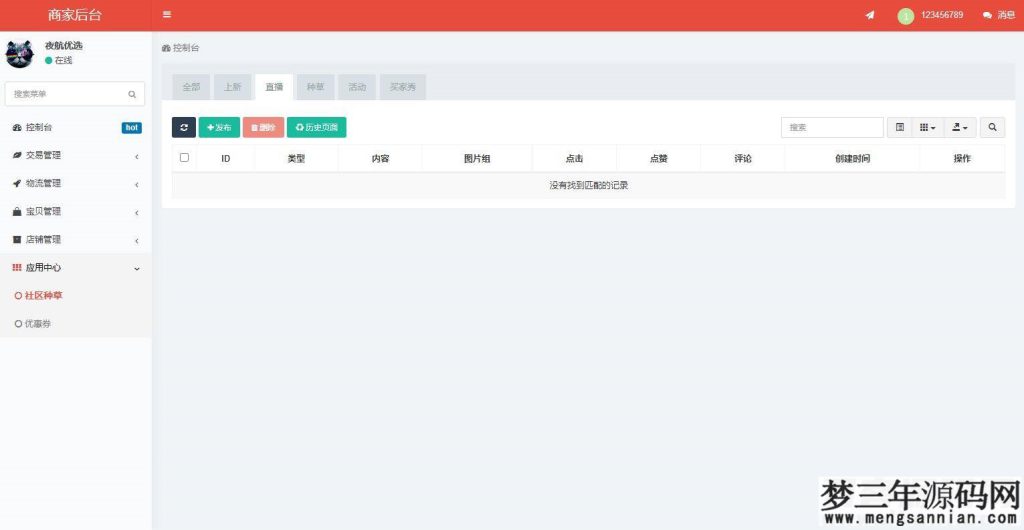The width and height of the screenshot is (1024, 530).
Task: Click the 删除 delete button
Action: click(263, 128)
